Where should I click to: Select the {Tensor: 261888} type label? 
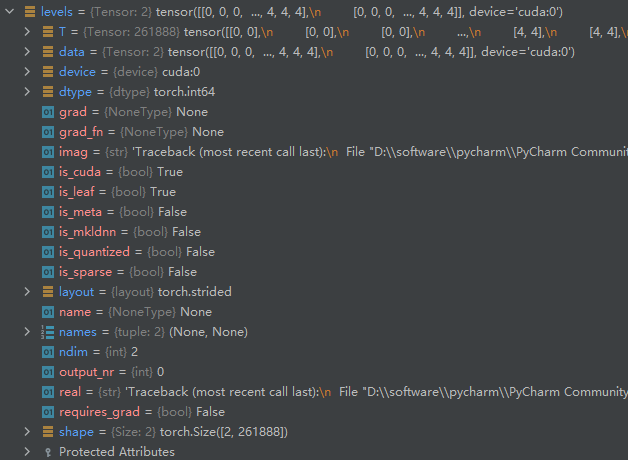pos(131,32)
